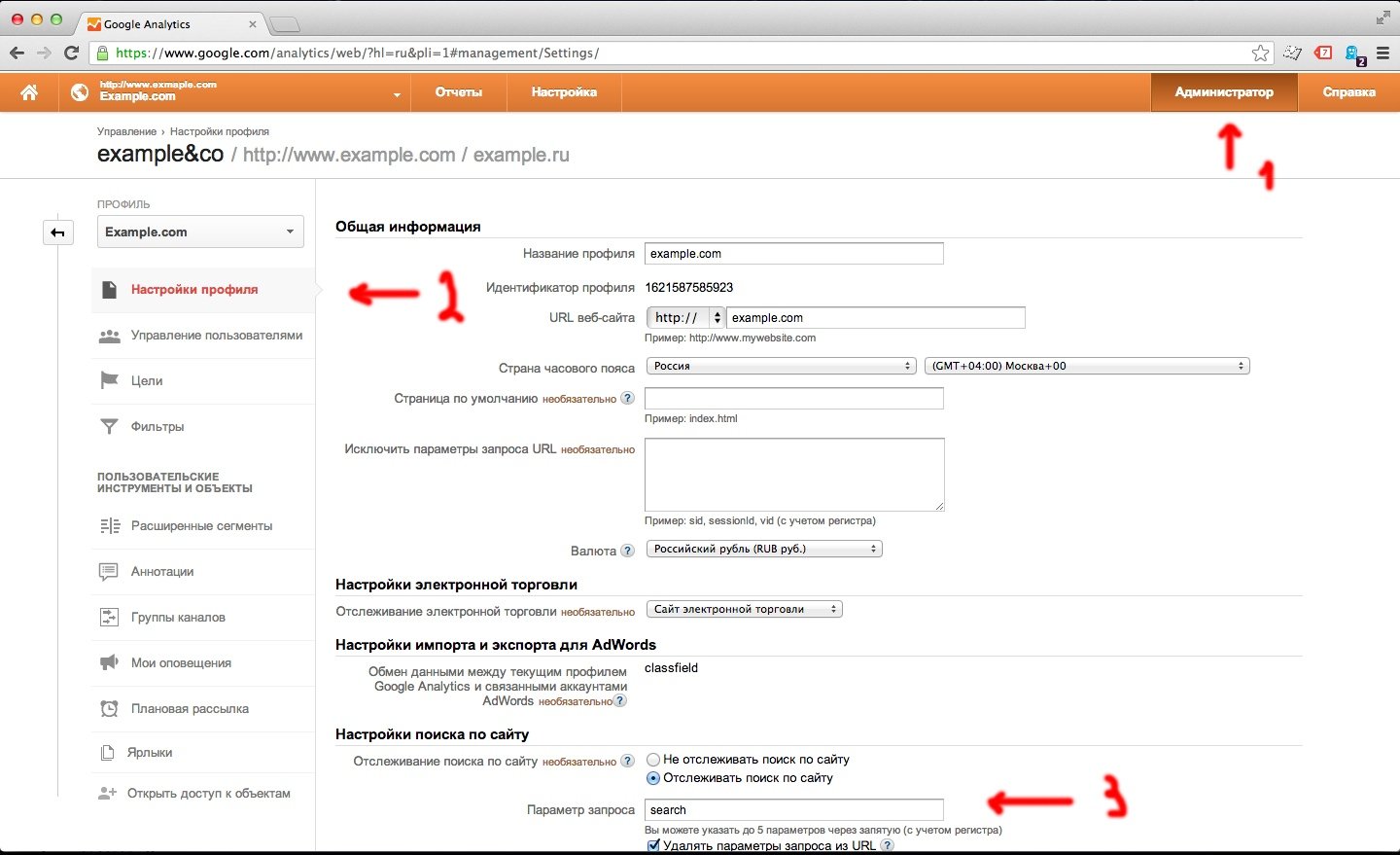Go to Фильтры in the sidebar

coord(157,427)
